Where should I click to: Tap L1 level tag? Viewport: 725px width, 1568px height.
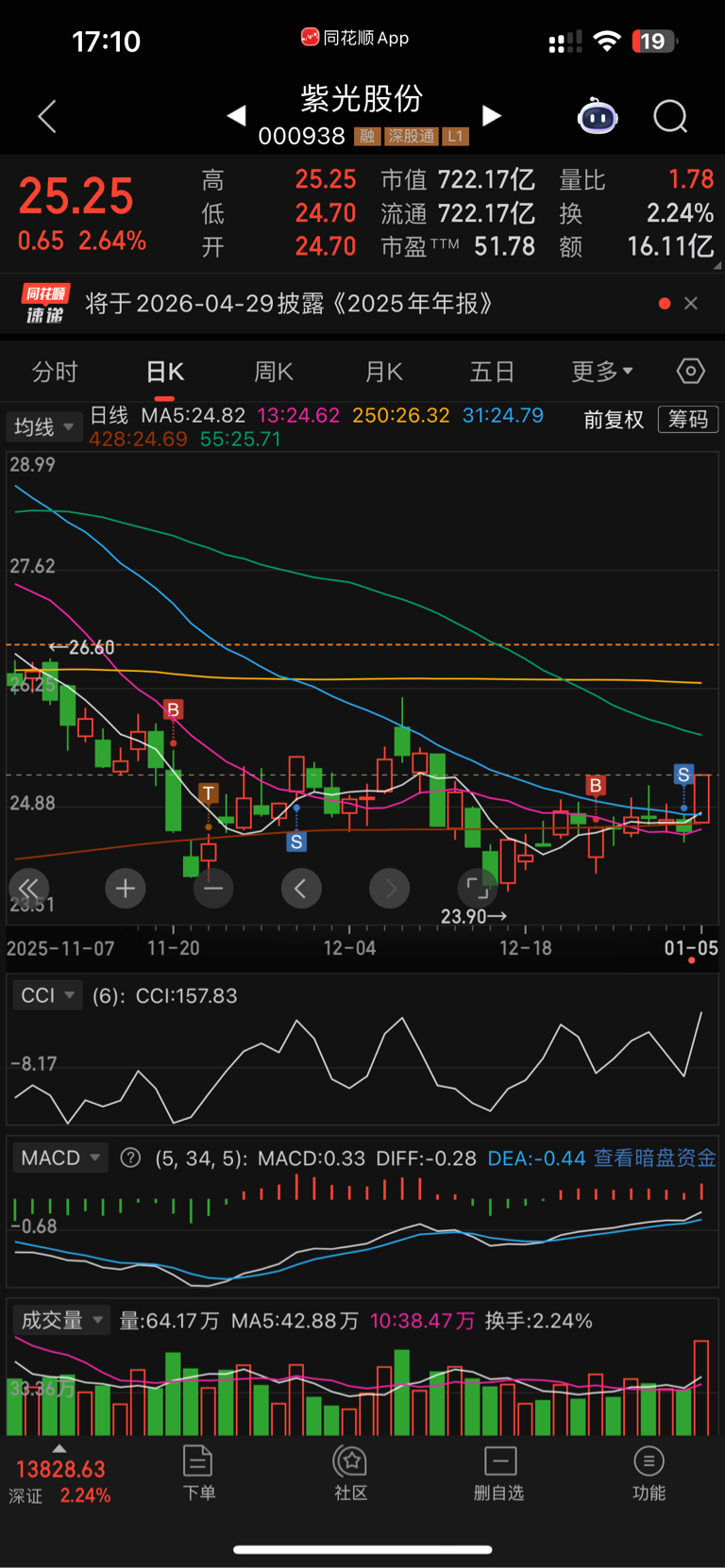(x=455, y=137)
